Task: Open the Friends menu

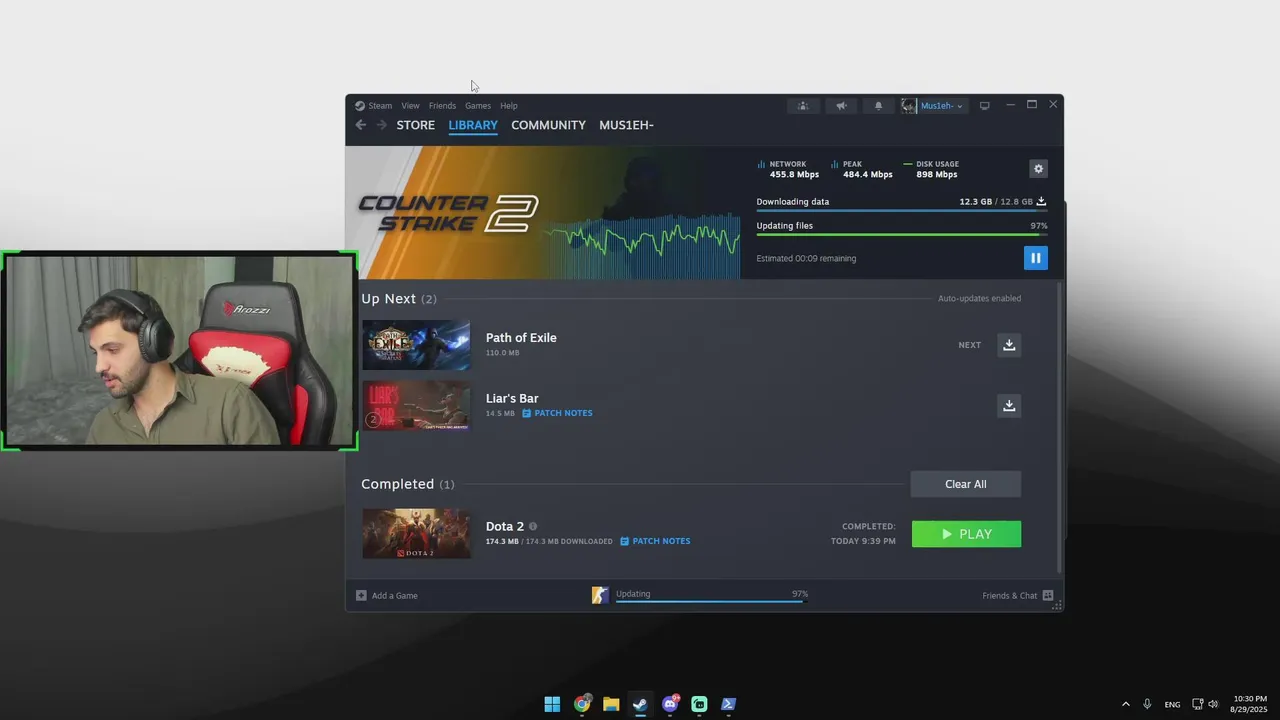Action: coord(442,105)
